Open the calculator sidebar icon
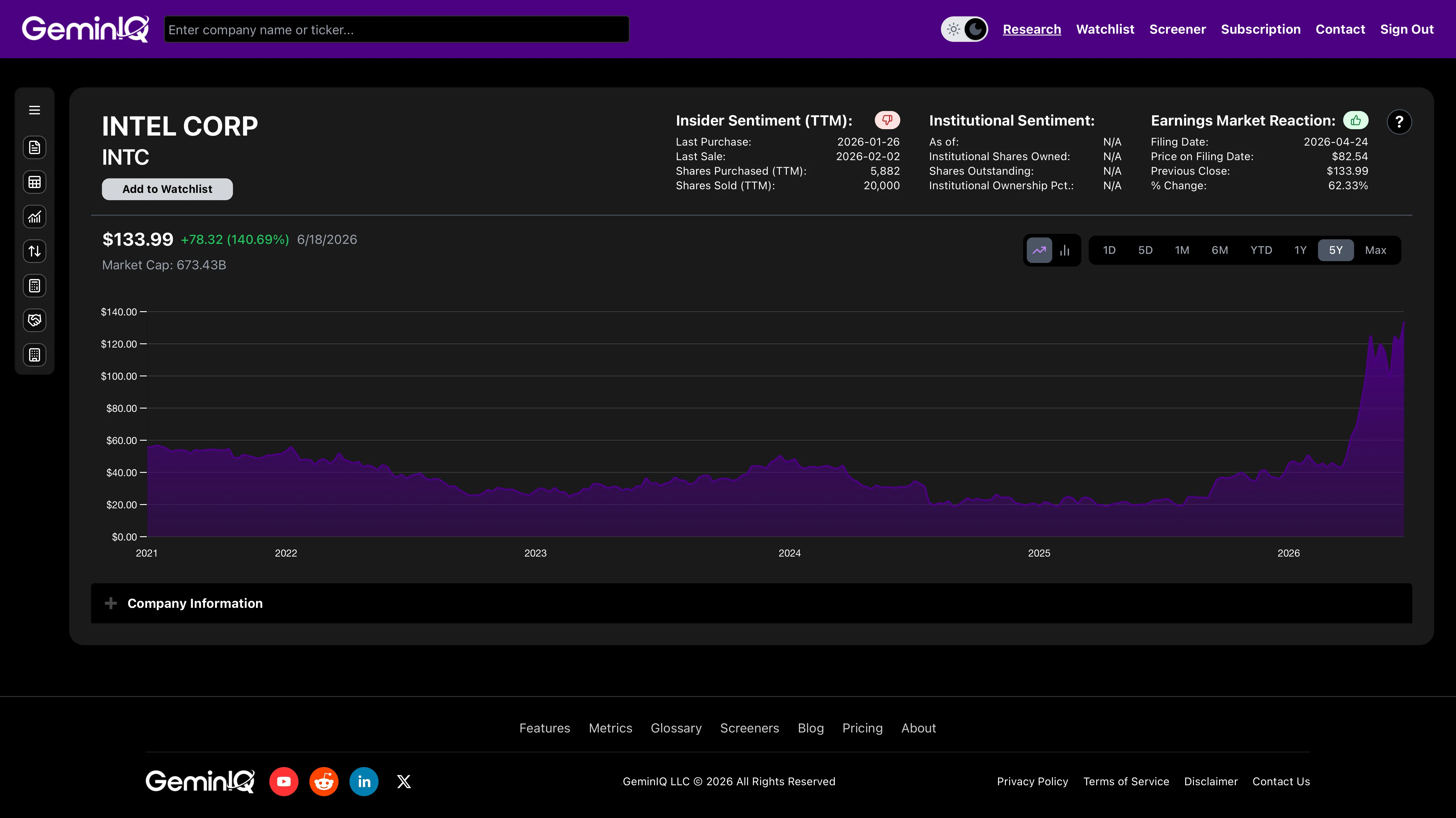The height and width of the screenshot is (818, 1456). (x=35, y=285)
